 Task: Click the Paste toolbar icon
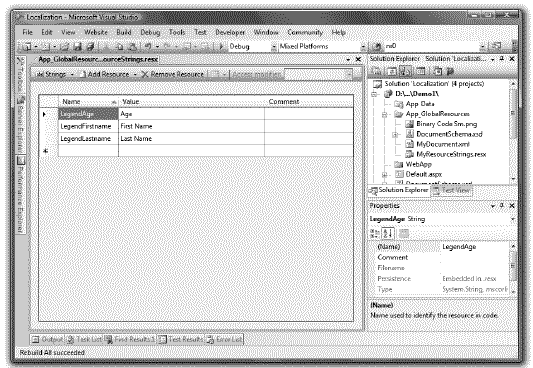coord(132,47)
